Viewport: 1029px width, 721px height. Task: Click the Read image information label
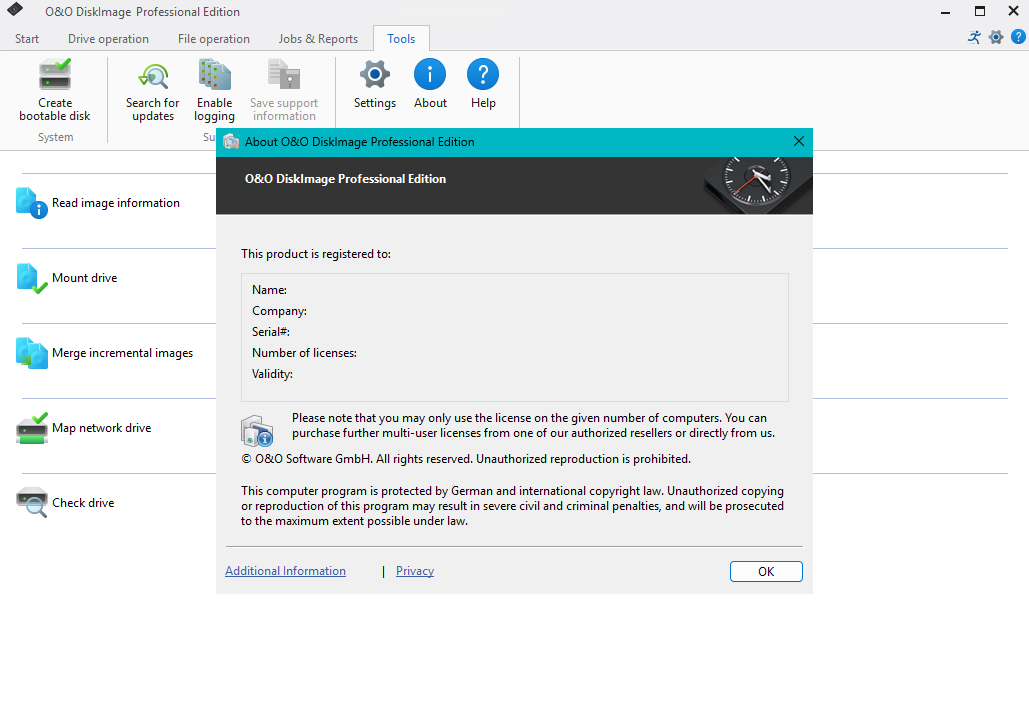click(x=116, y=203)
